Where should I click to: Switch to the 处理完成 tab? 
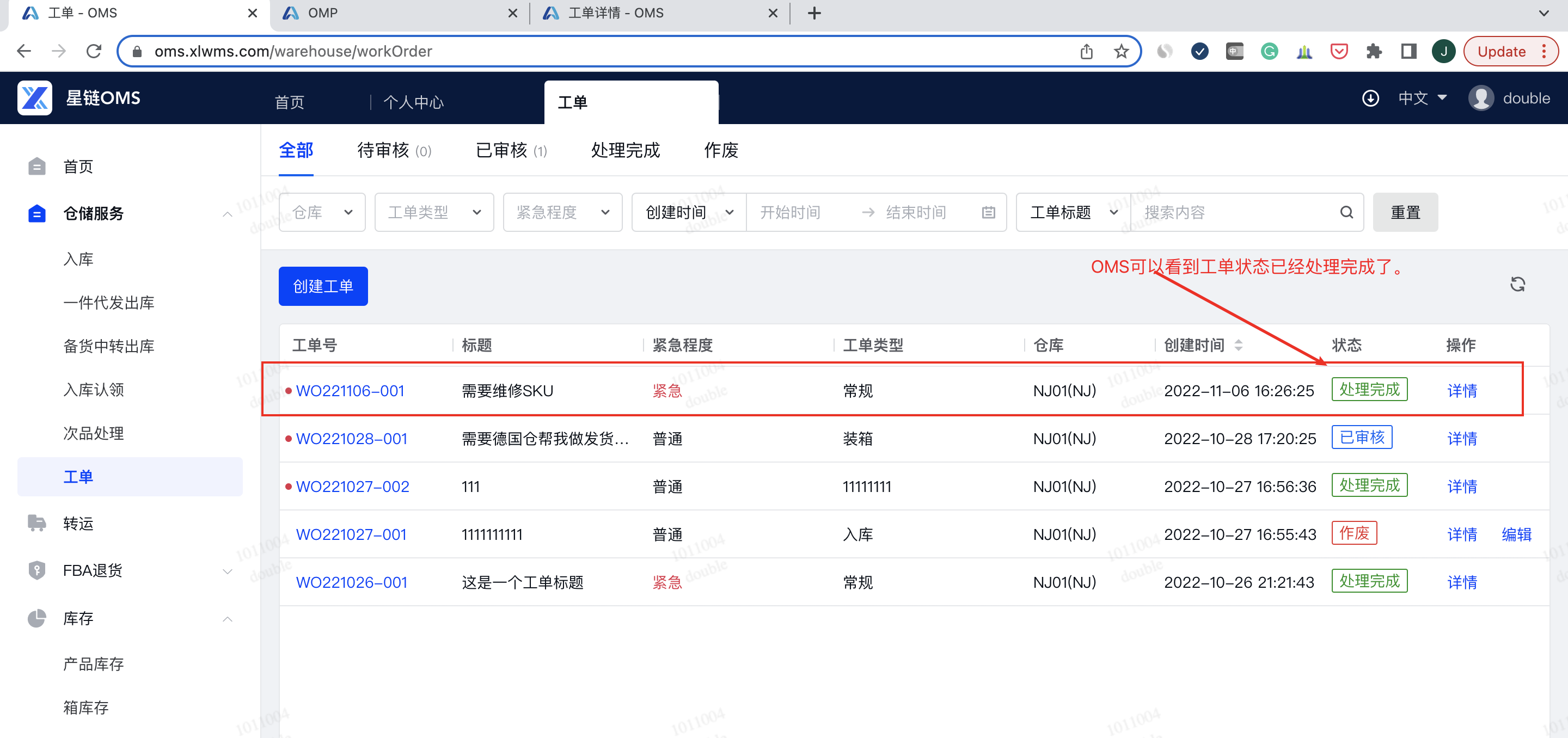(625, 150)
